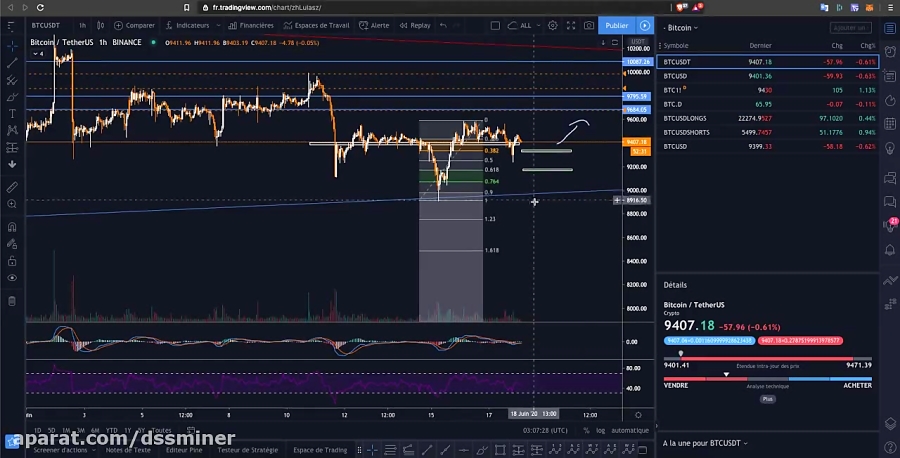The image size is (900, 458).
Task: Open Espaces de Travail
Action: click(316, 25)
